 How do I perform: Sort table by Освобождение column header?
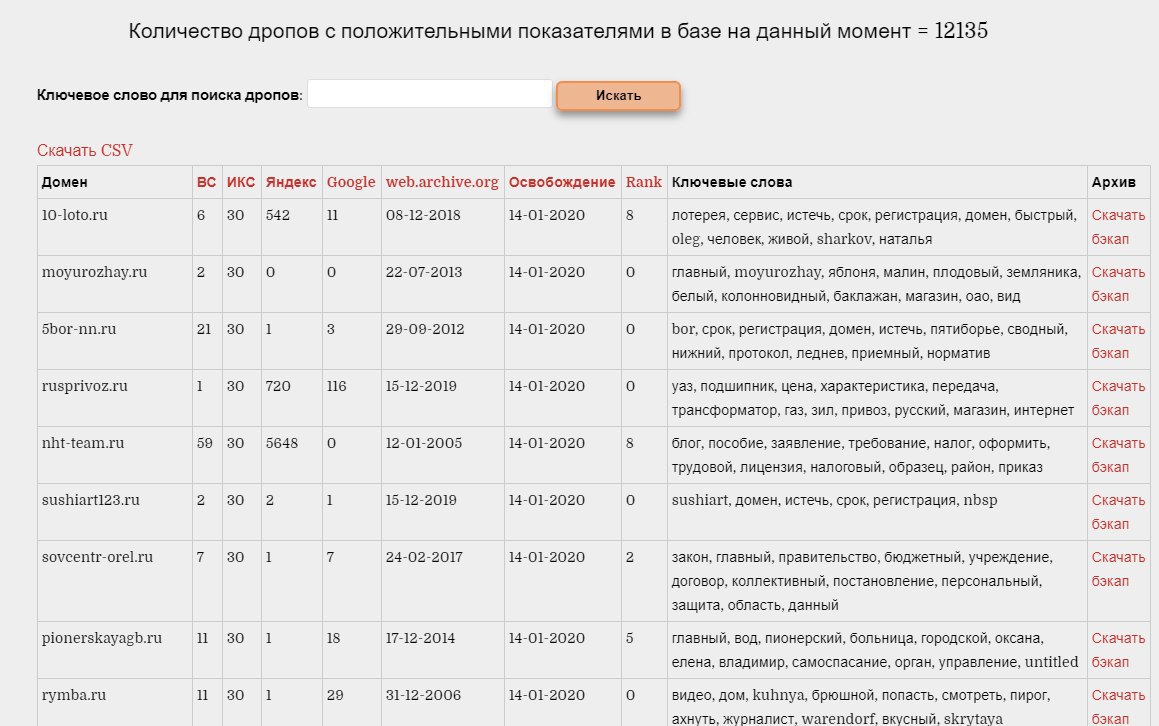pos(562,182)
